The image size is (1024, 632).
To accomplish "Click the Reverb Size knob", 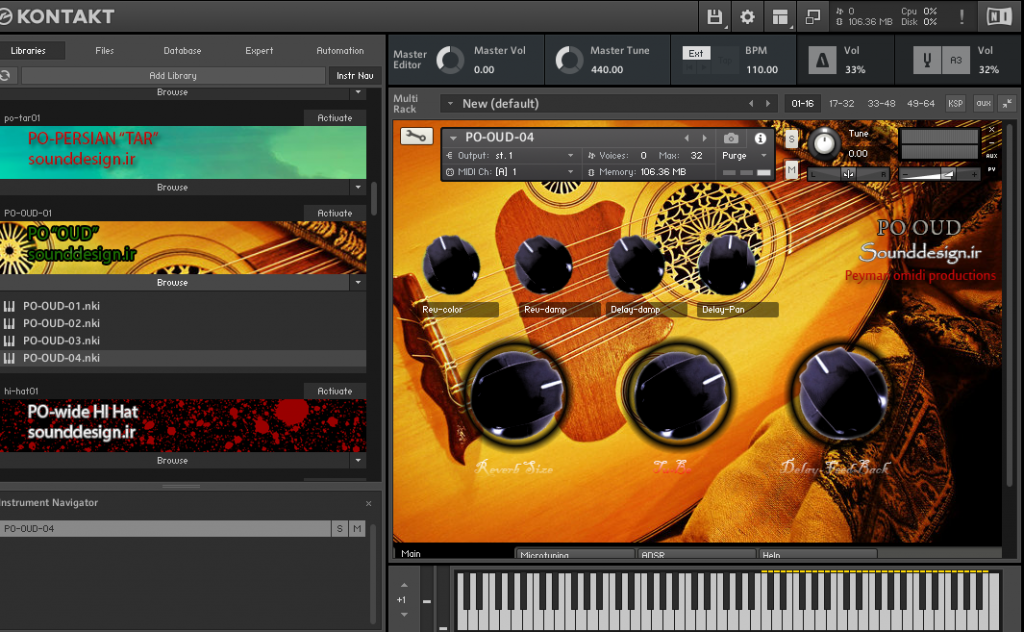I will click(517, 394).
